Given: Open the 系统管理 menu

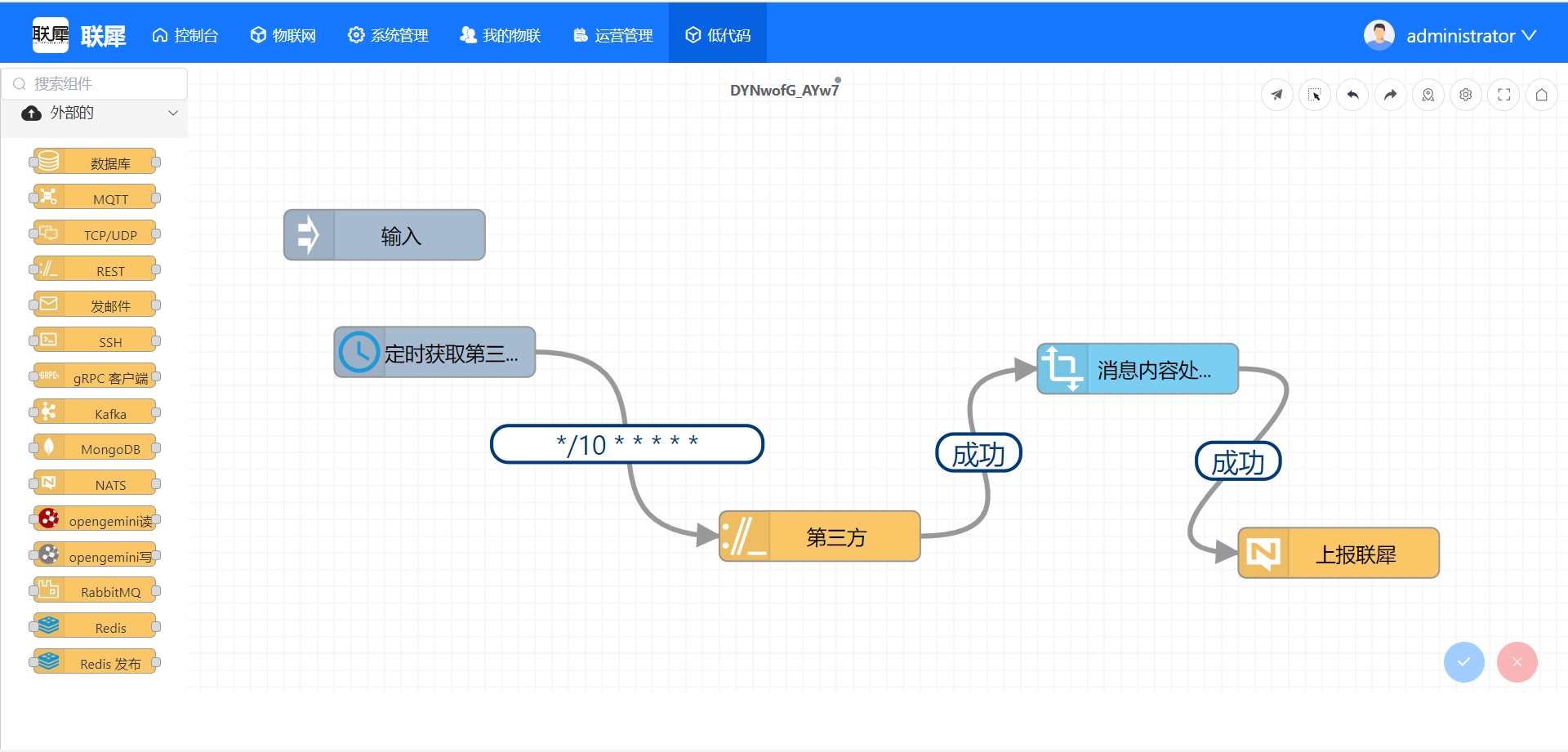Looking at the screenshot, I should [388, 35].
